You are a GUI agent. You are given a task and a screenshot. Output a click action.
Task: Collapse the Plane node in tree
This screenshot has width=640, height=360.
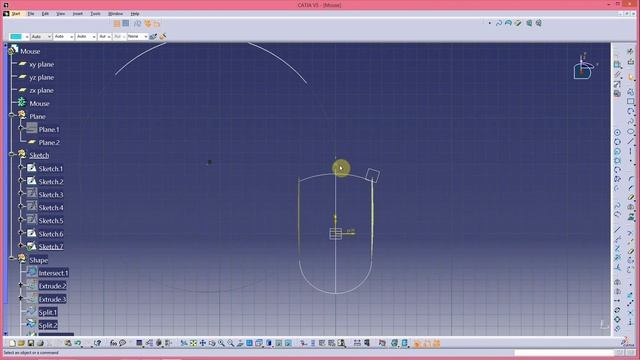click(x=12, y=116)
